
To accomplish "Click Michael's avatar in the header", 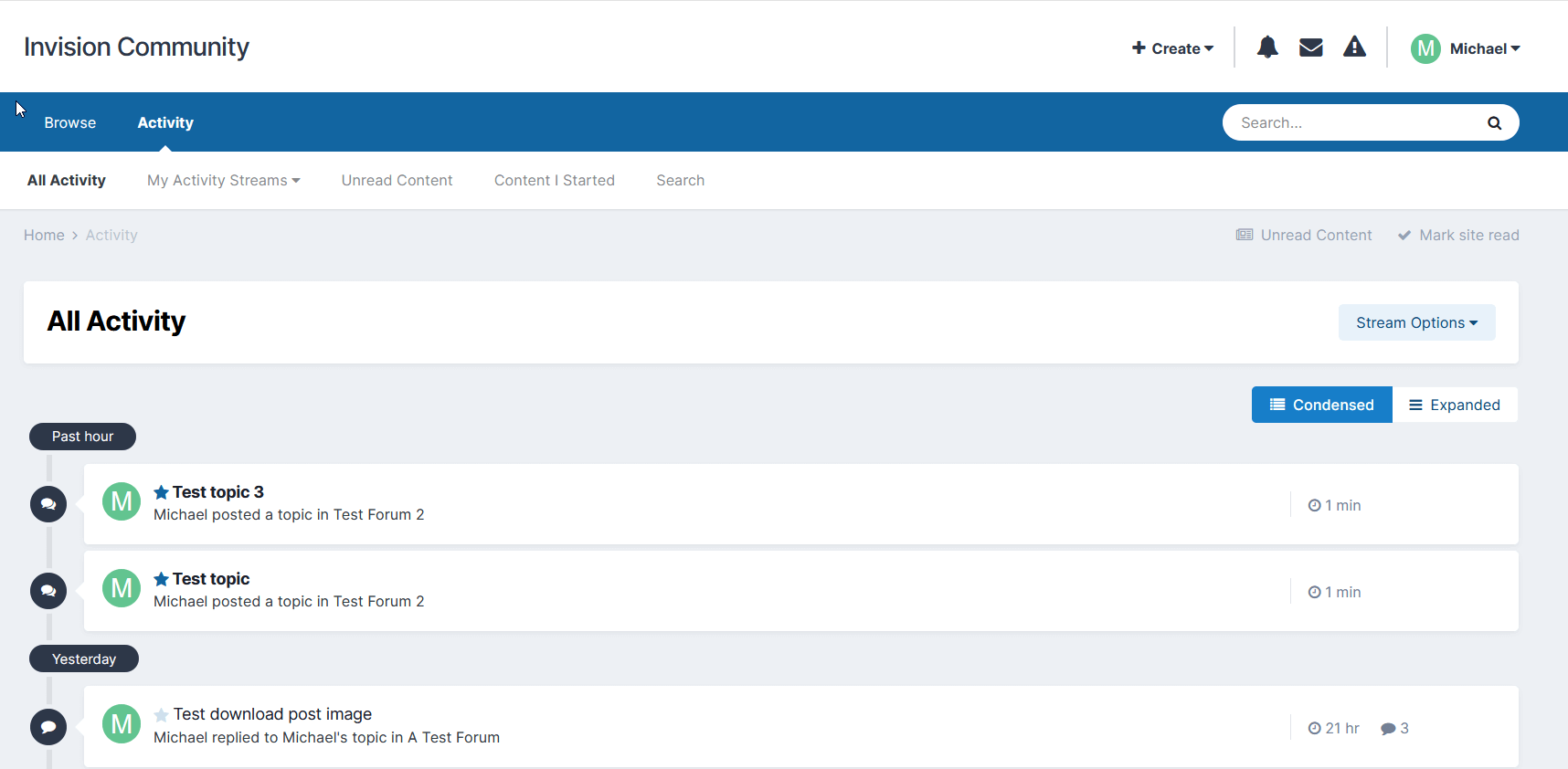I will (x=1425, y=48).
